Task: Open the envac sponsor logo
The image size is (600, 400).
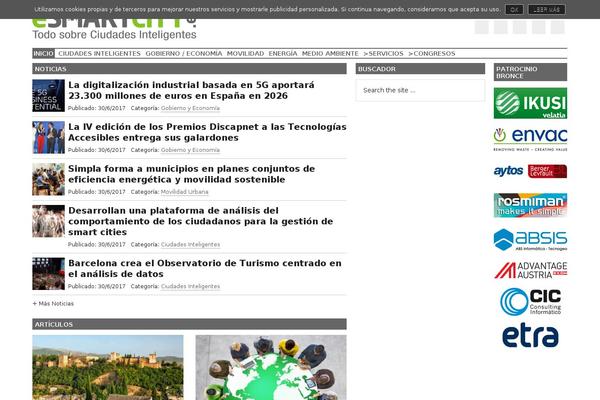Action: [x=530, y=139]
